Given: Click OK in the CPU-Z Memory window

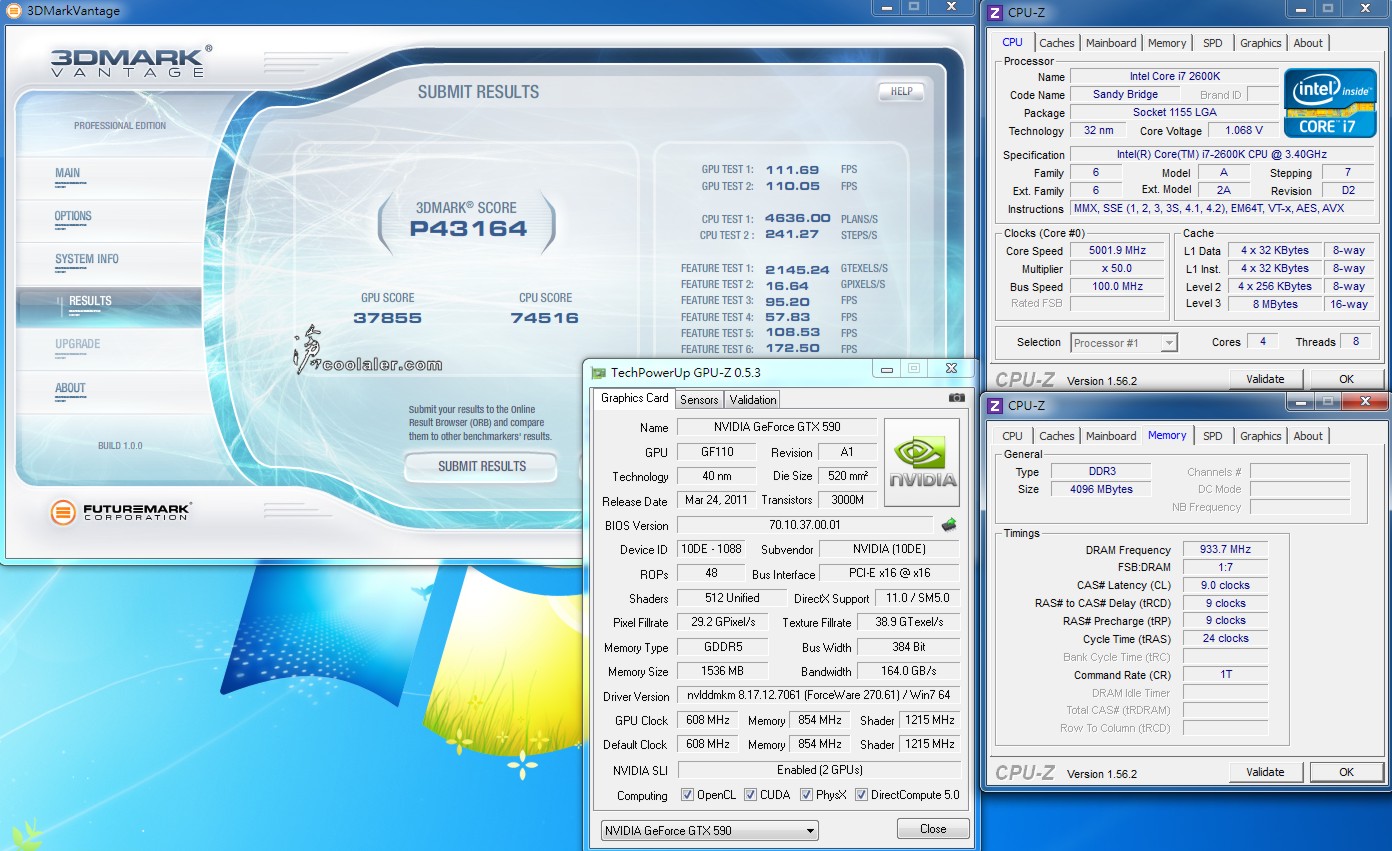Looking at the screenshot, I should pos(1346,772).
